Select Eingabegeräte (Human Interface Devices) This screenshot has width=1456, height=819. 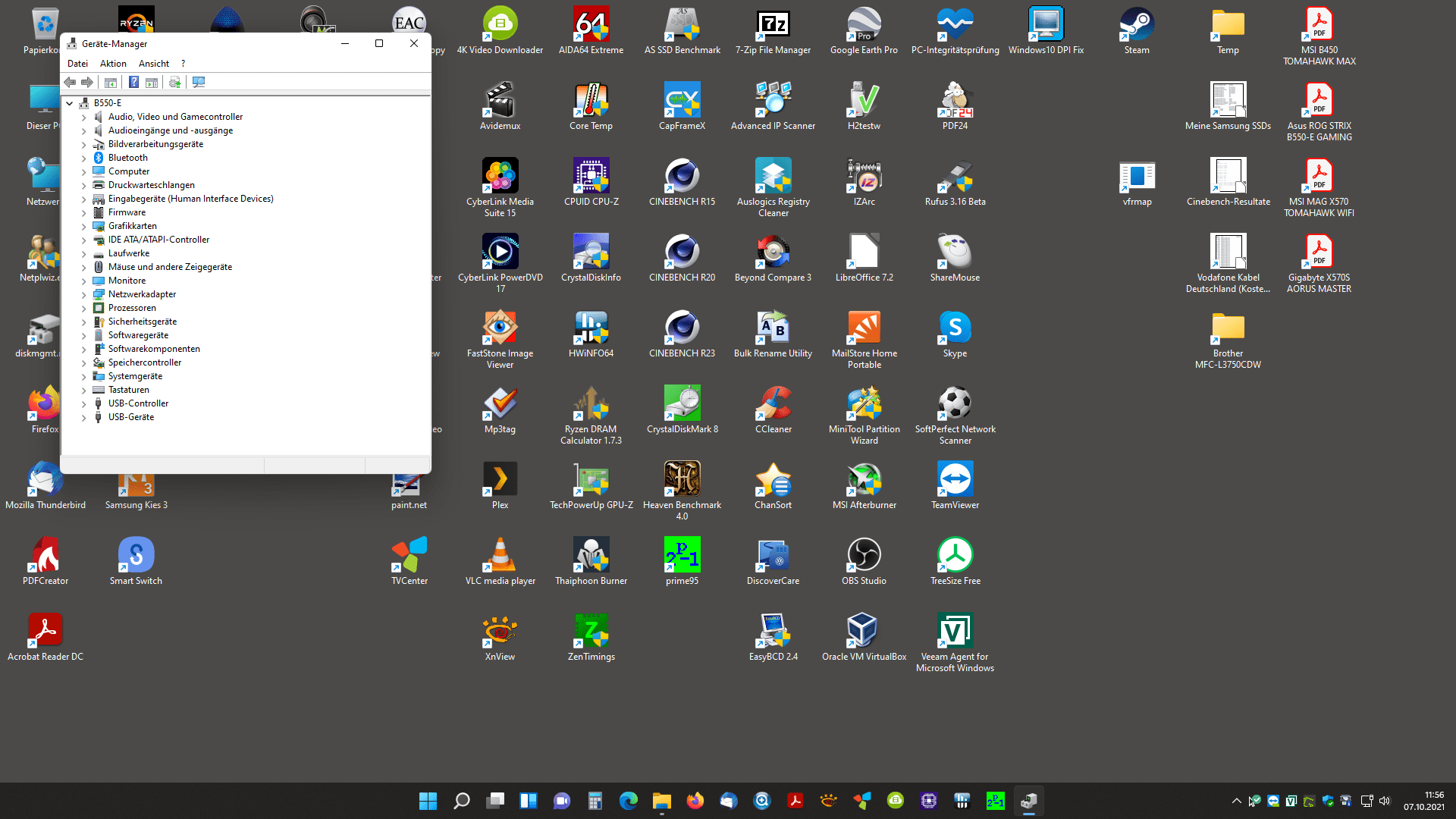click(x=190, y=199)
